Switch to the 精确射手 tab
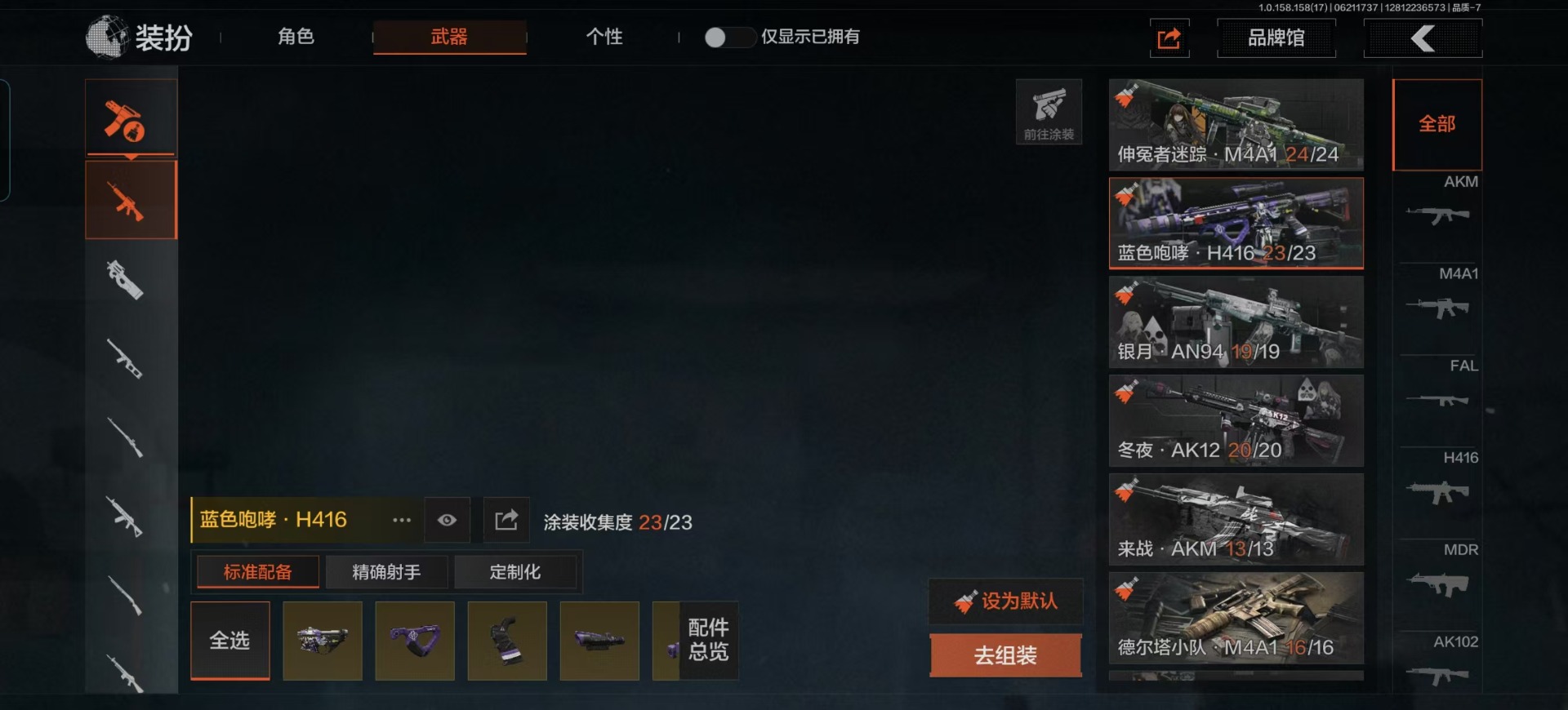The height and width of the screenshot is (710, 1568). tap(386, 572)
